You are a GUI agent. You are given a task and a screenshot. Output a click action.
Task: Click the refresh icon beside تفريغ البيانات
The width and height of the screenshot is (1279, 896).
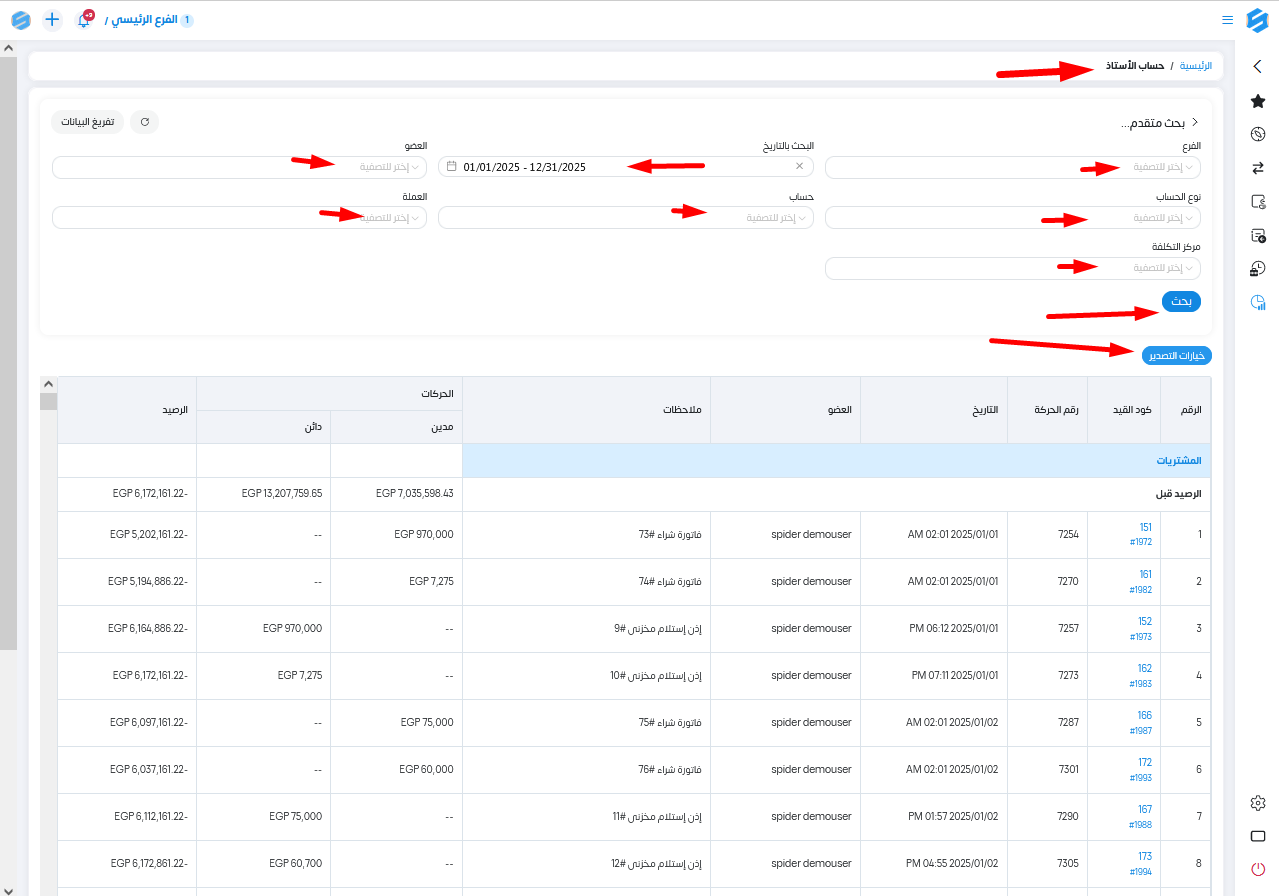144,122
